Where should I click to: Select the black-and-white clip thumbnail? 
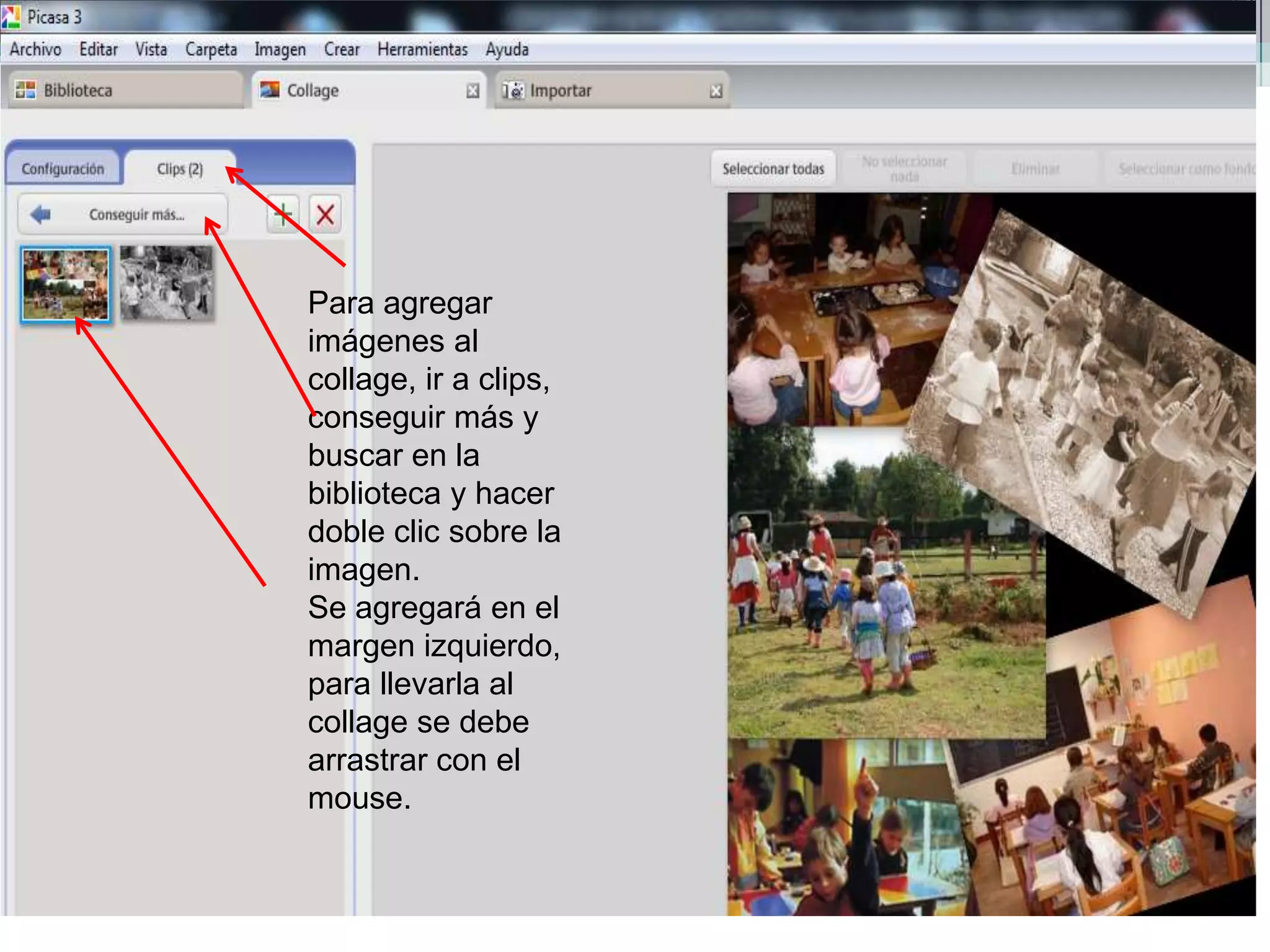pyautogui.click(x=166, y=283)
